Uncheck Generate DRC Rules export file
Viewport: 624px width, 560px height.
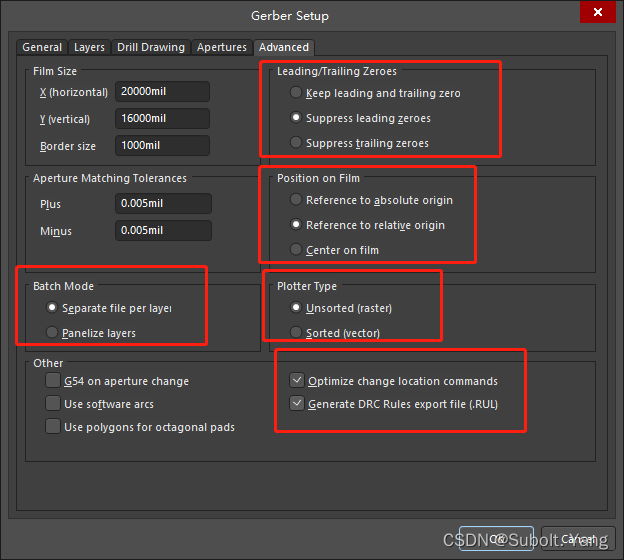pos(297,404)
